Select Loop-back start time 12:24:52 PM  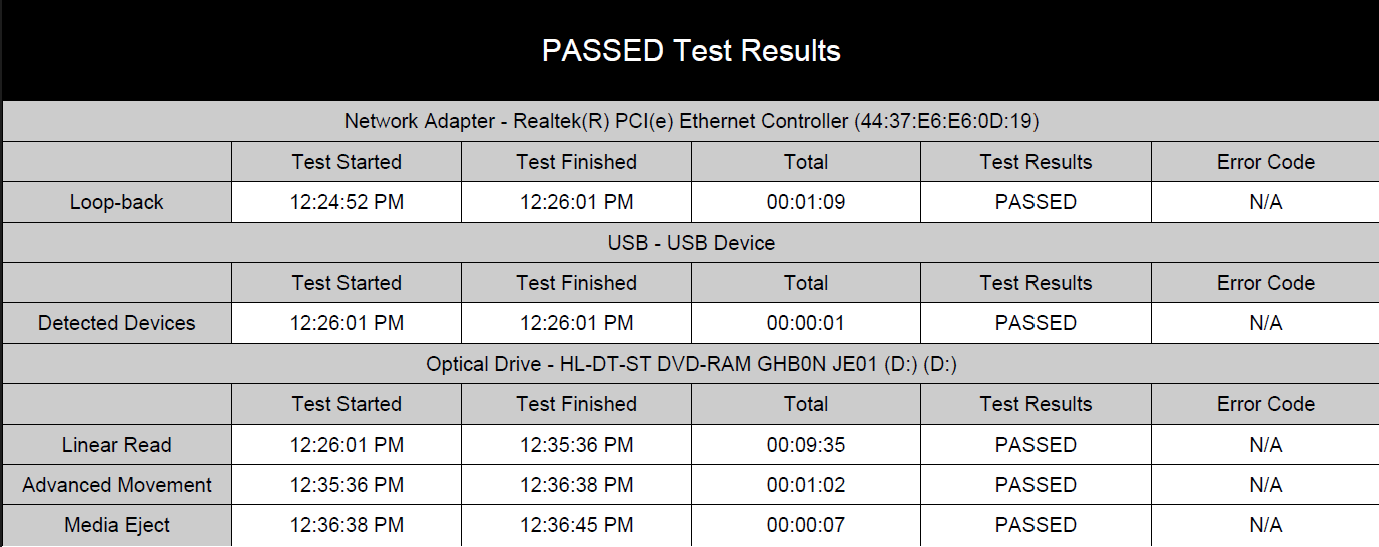(x=347, y=202)
